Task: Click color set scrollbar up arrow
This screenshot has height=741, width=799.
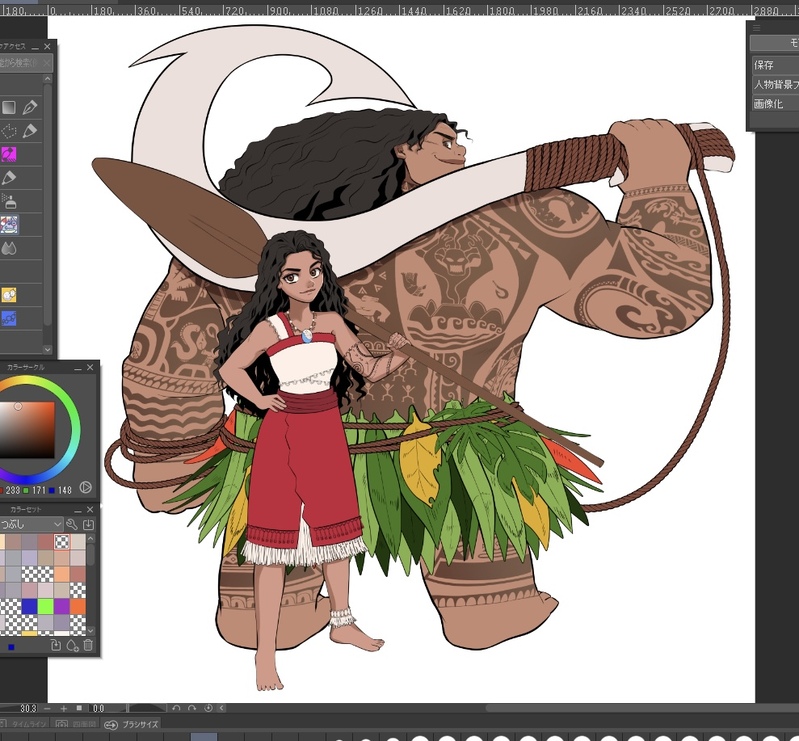Action: tap(91, 538)
